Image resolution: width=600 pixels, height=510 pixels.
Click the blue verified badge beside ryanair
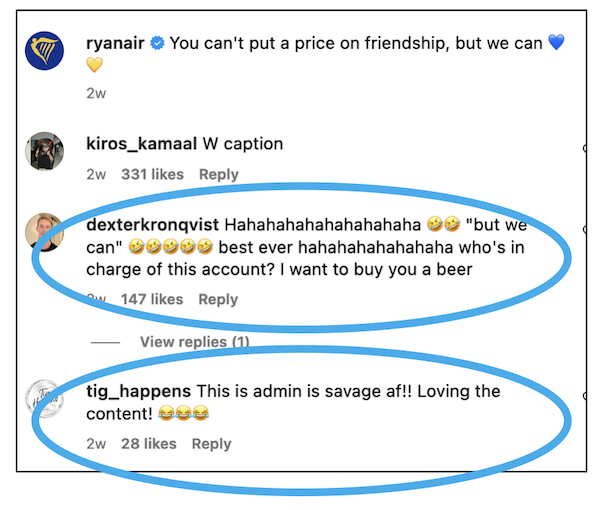tap(157, 44)
